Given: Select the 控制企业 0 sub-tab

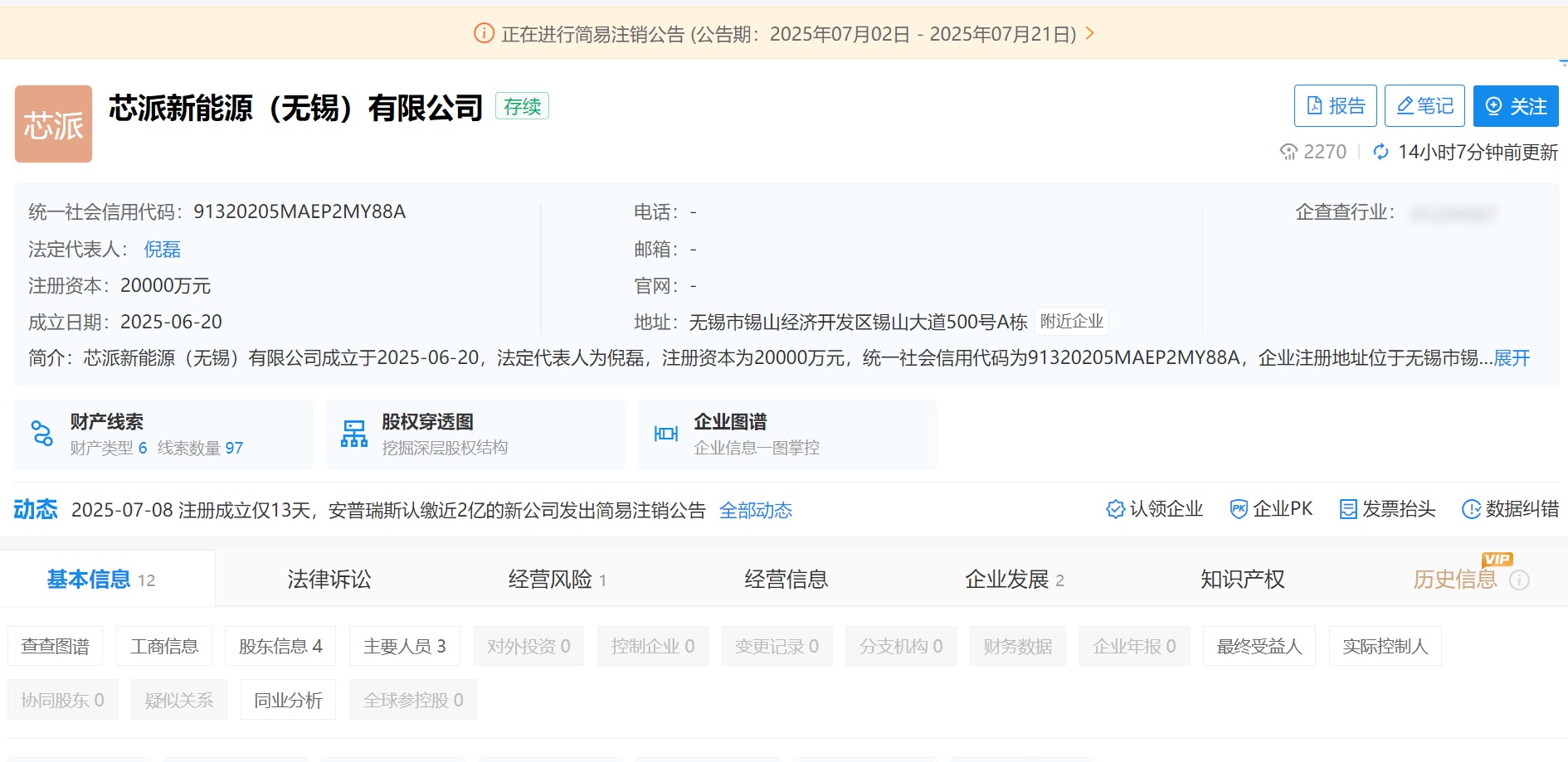Looking at the screenshot, I should click(653, 646).
